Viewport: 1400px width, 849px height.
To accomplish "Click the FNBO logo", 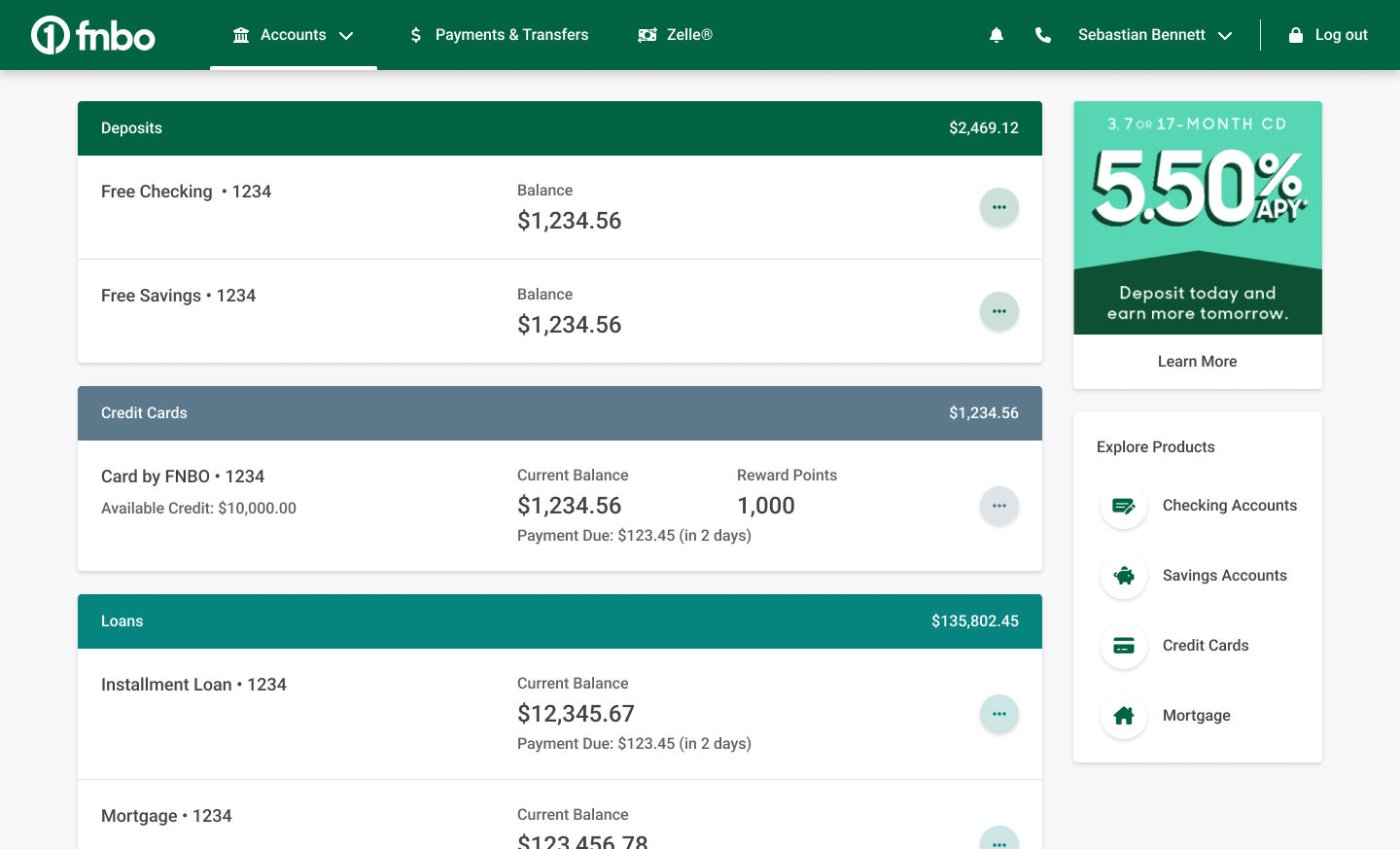I will [93, 35].
